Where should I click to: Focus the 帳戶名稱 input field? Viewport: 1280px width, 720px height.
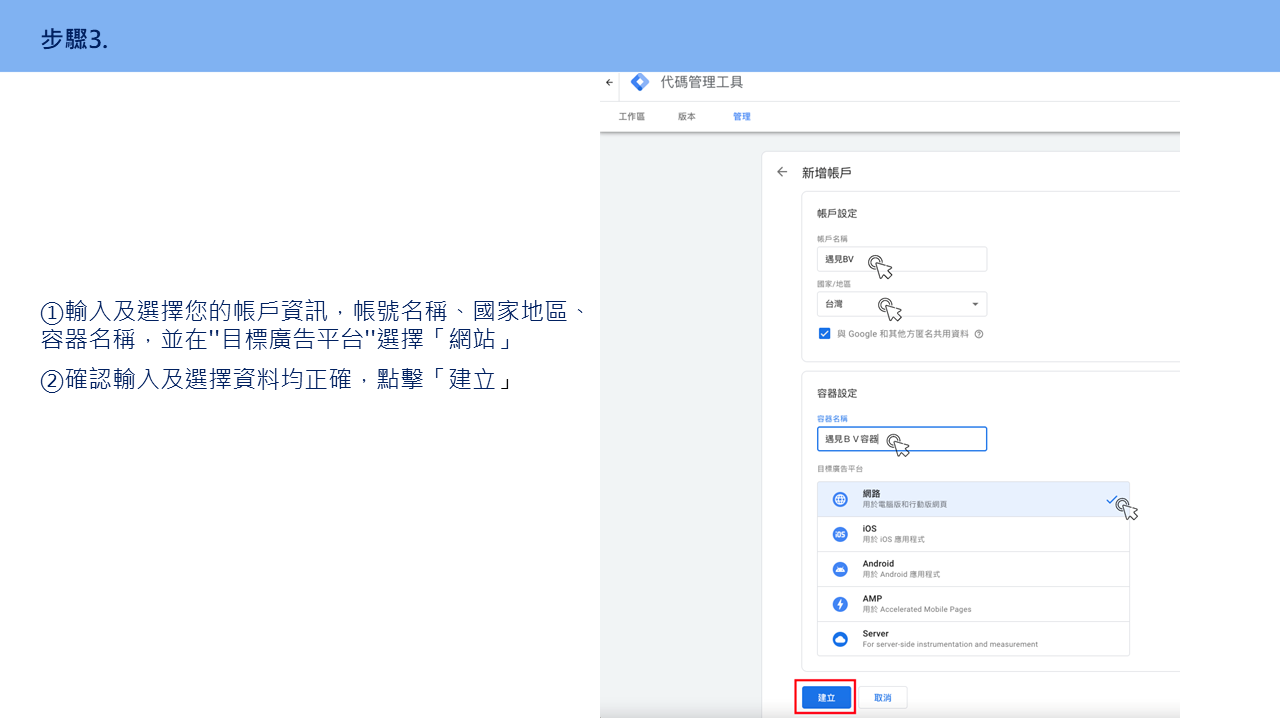[902, 259]
